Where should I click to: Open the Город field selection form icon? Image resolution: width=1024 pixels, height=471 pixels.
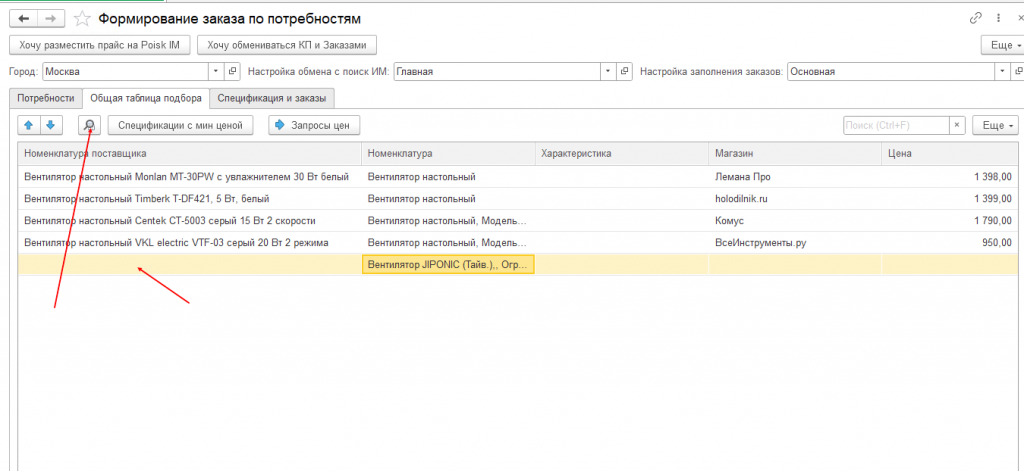tap(233, 71)
